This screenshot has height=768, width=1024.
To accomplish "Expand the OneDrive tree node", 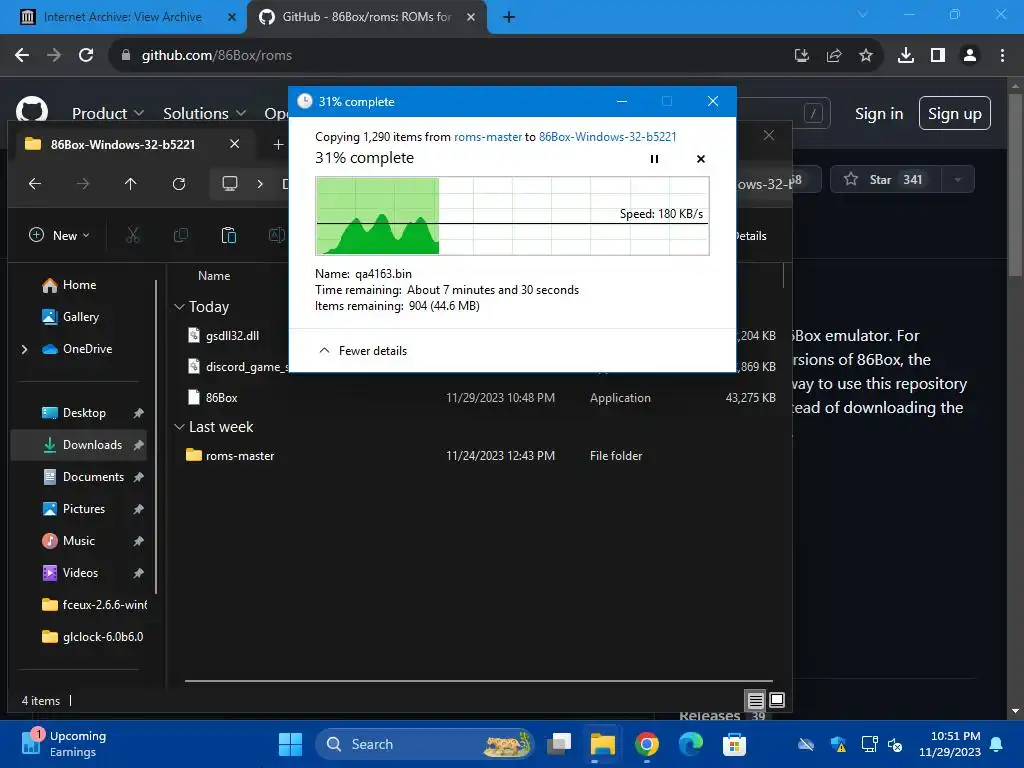I will coord(25,349).
